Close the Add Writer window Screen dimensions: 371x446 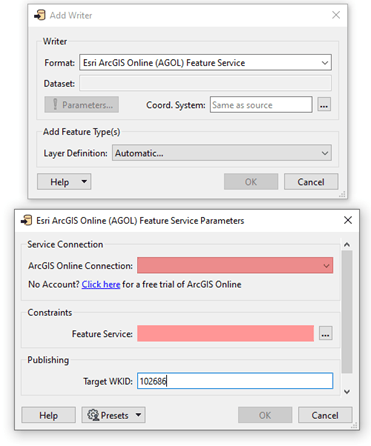(x=336, y=15)
